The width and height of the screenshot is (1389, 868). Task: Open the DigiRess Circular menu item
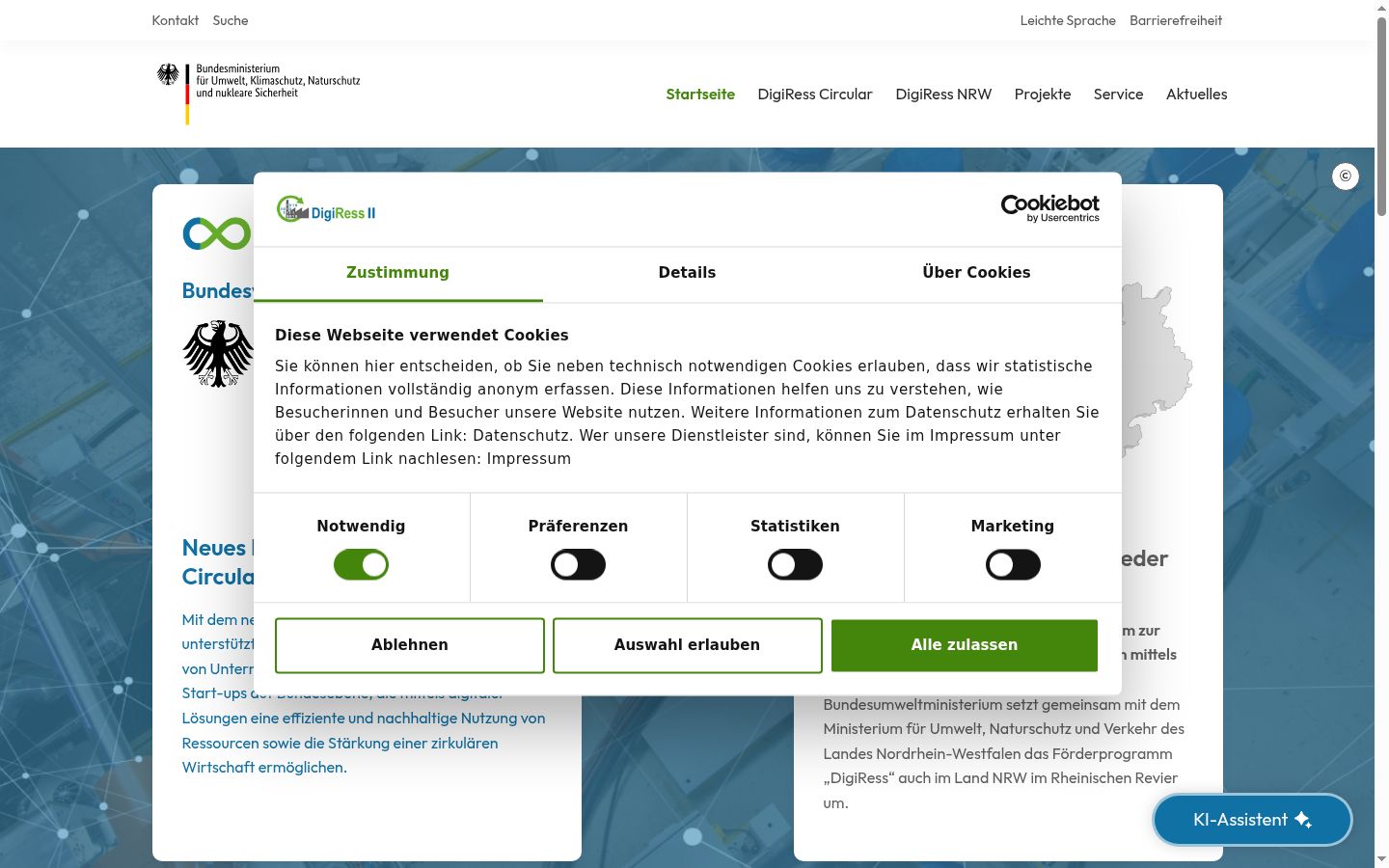pyautogui.click(x=815, y=95)
